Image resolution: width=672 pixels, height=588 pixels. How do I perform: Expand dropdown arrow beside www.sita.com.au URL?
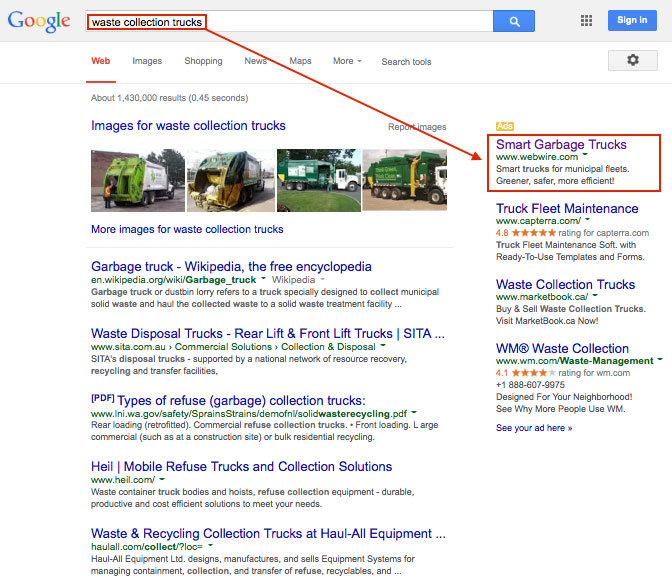click(383, 345)
